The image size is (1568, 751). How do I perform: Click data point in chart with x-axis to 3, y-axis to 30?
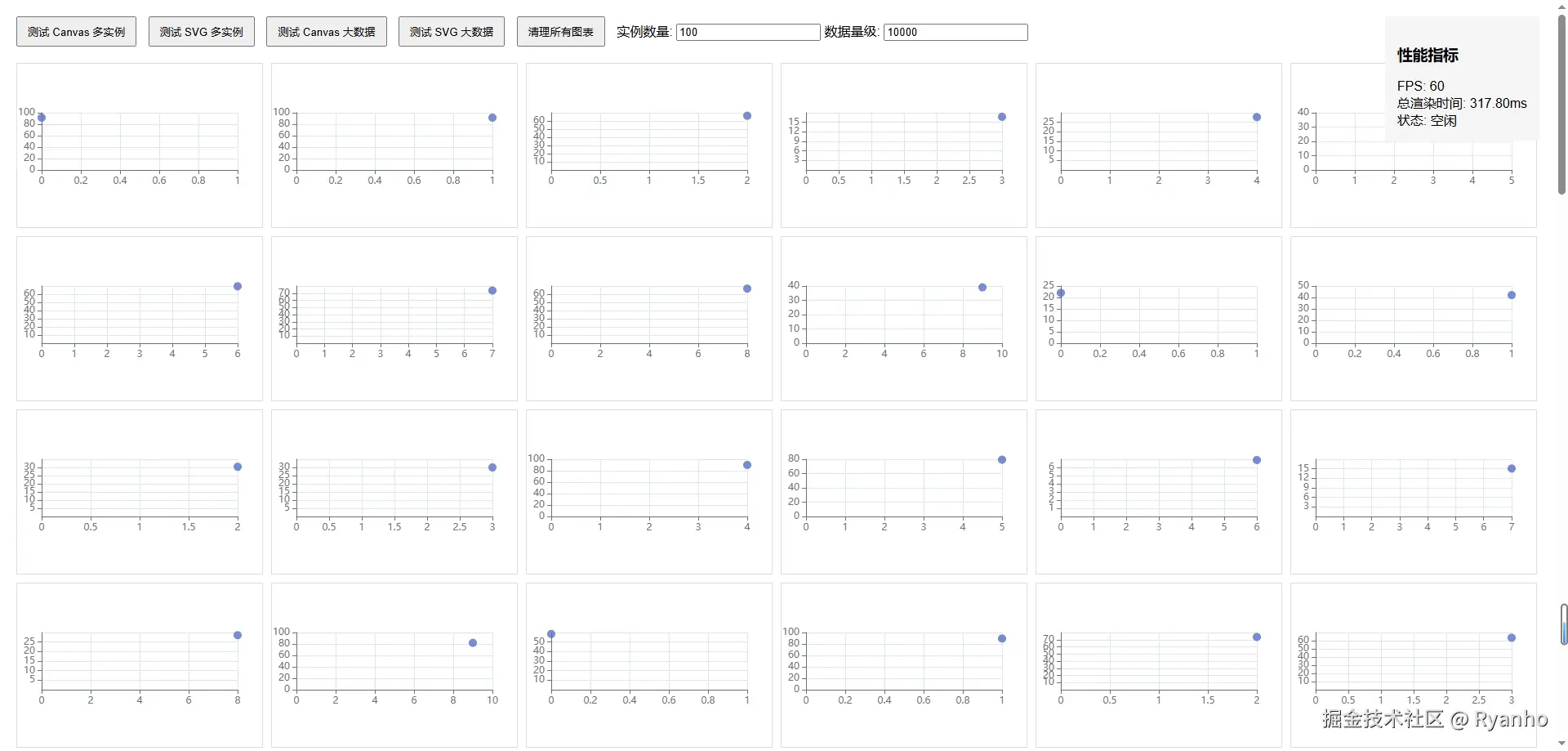point(492,467)
